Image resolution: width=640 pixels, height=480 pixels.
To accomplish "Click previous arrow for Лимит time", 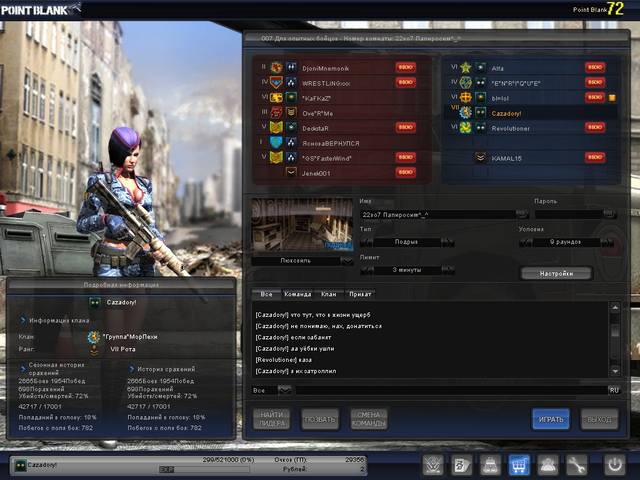I will coord(366,270).
